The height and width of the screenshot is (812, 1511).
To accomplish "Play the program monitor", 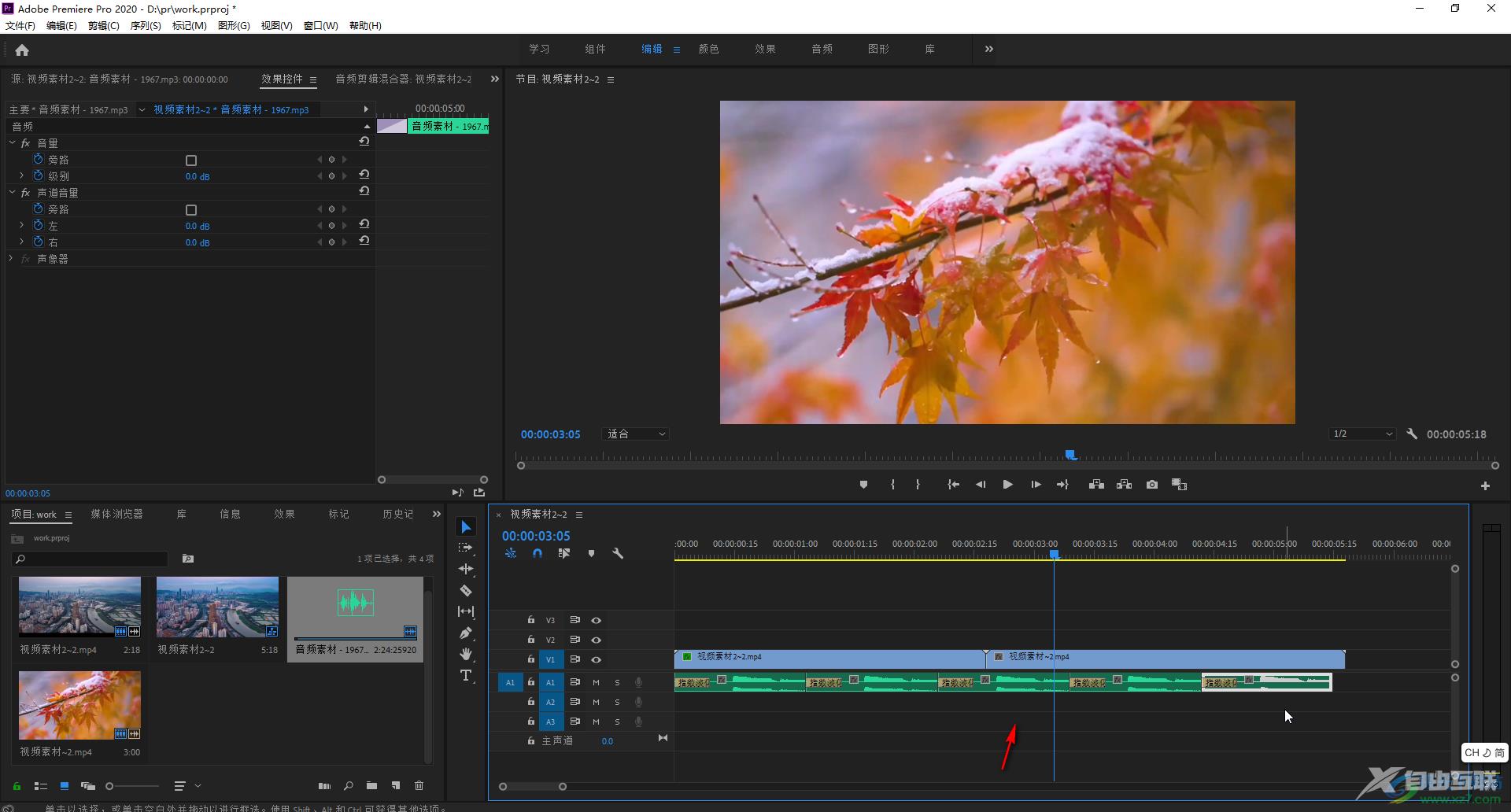I will (x=1007, y=485).
